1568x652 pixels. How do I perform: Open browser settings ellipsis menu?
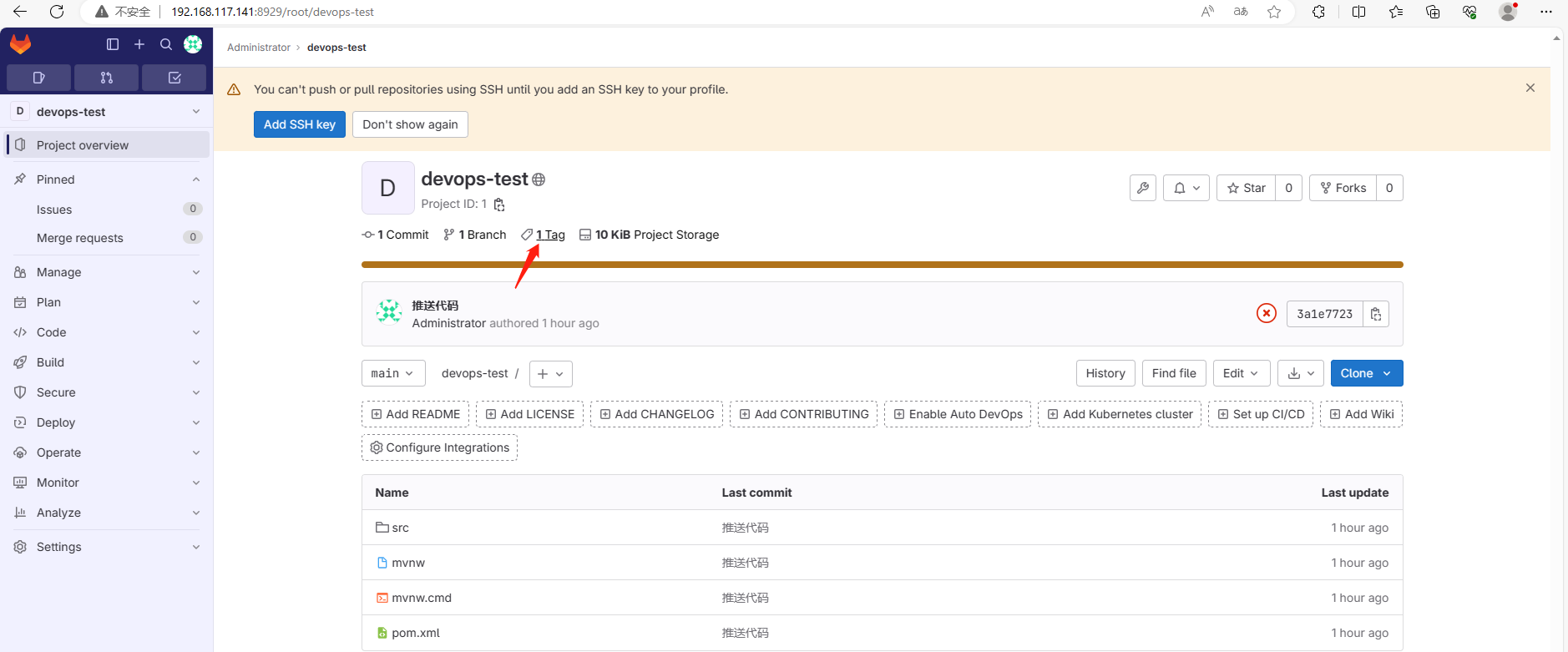(x=1546, y=12)
